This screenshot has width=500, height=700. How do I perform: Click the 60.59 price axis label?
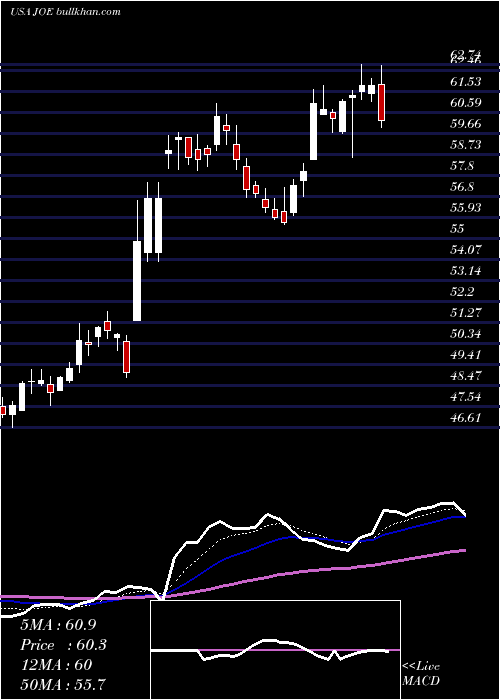pos(466,103)
